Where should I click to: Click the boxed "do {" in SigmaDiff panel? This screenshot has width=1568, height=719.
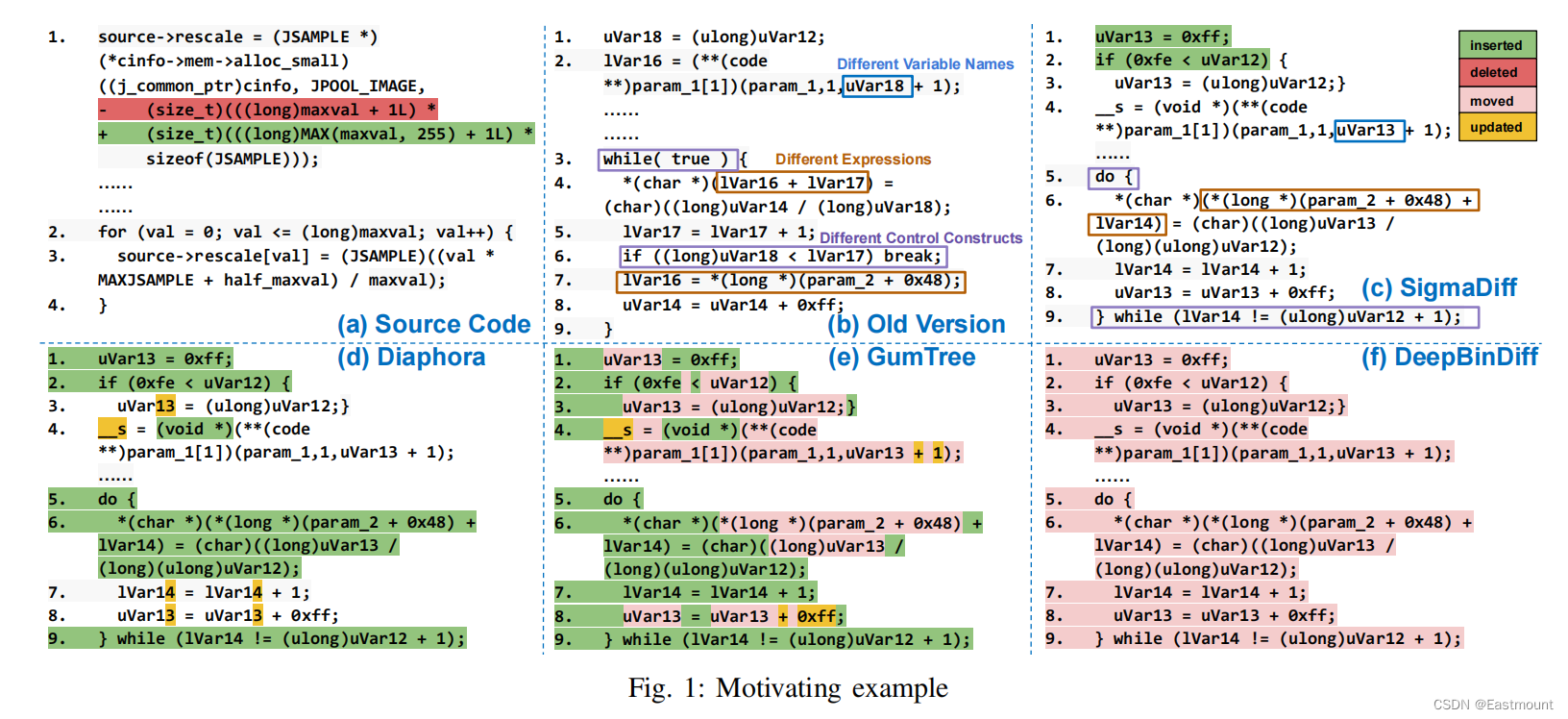pyautogui.click(x=1114, y=177)
